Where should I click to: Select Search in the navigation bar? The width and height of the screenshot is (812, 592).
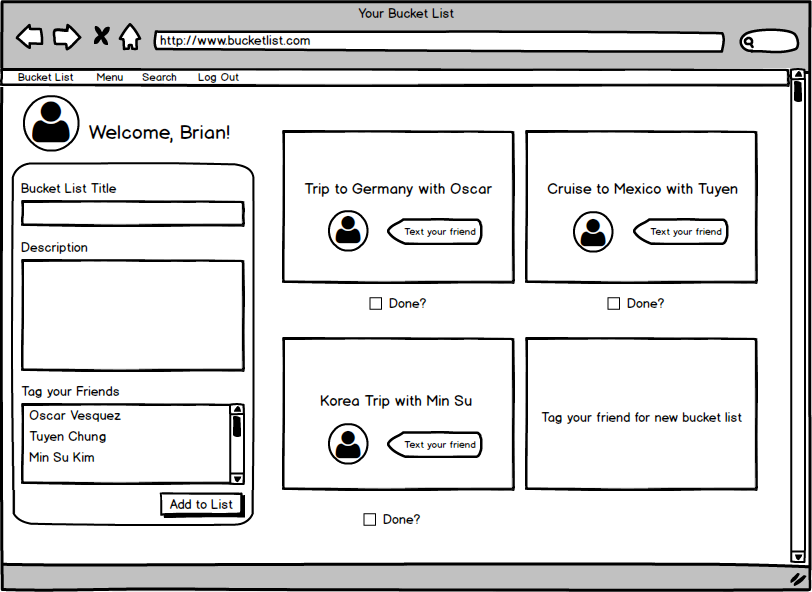(160, 77)
